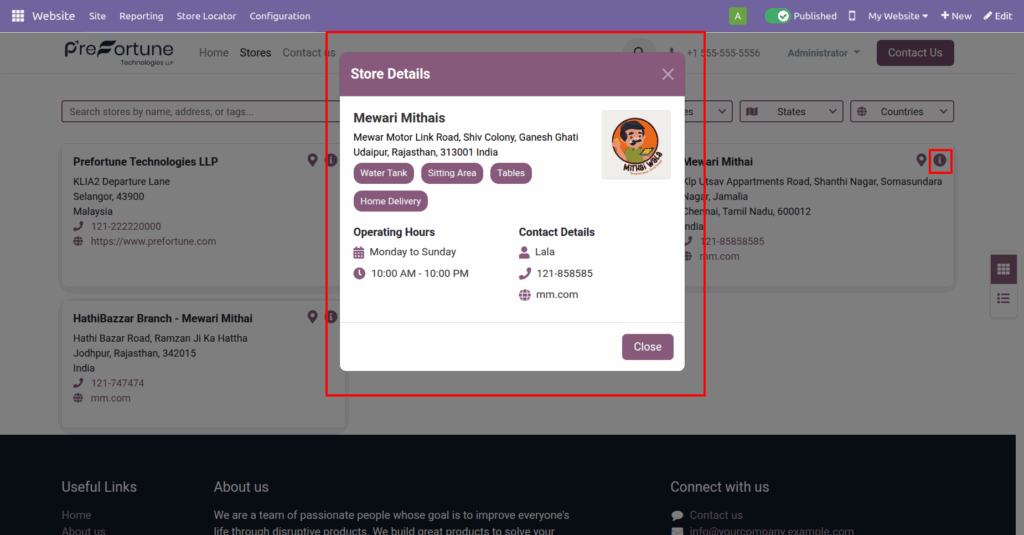Click the Countries globe icon
1024x535 pixels.
click(x=862, y=112)
